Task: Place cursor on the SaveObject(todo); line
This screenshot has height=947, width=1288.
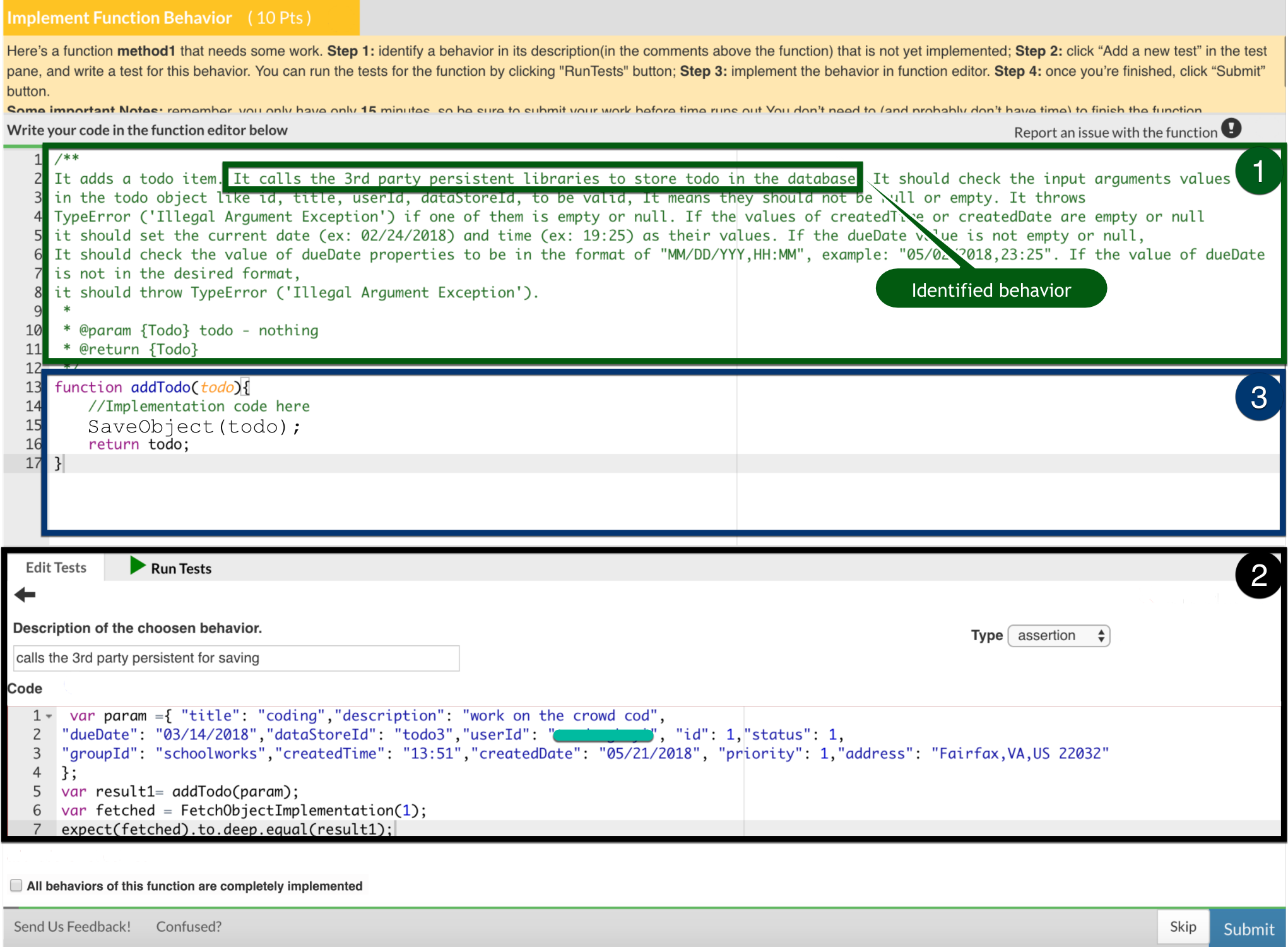Action: (194, 427)
